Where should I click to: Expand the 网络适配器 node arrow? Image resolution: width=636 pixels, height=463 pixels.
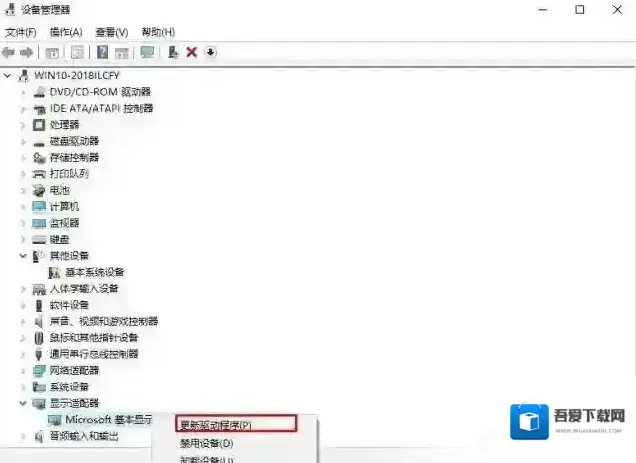(23, 370)
